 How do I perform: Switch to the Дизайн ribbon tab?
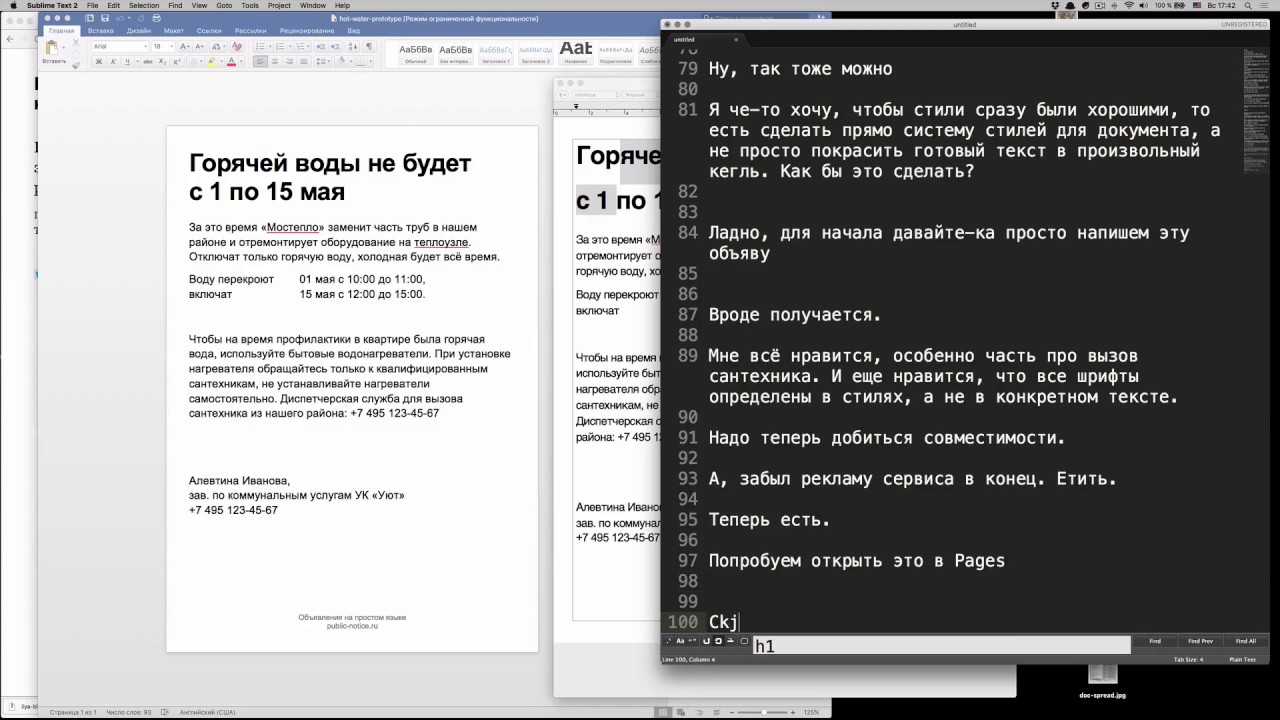[x=138, y=31]
